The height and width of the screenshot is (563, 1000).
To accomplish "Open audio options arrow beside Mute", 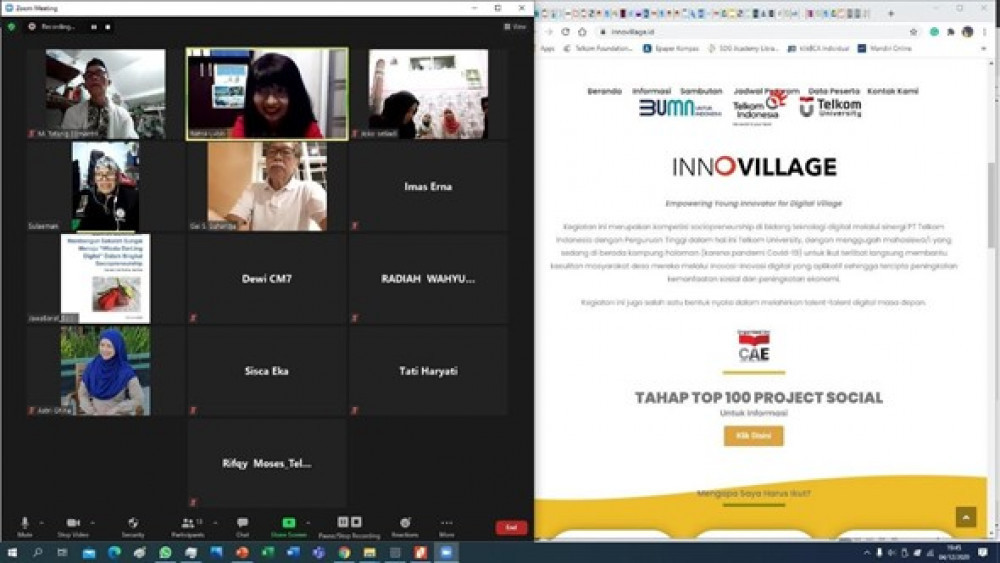I will click(42, 523).
